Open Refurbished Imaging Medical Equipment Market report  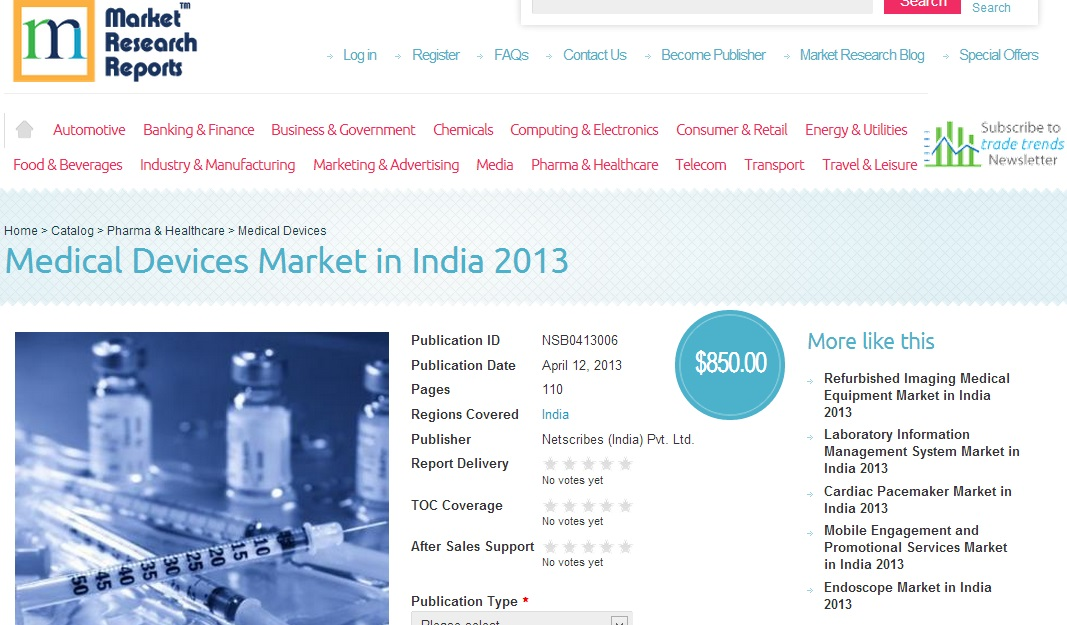(x=917, y=396)
